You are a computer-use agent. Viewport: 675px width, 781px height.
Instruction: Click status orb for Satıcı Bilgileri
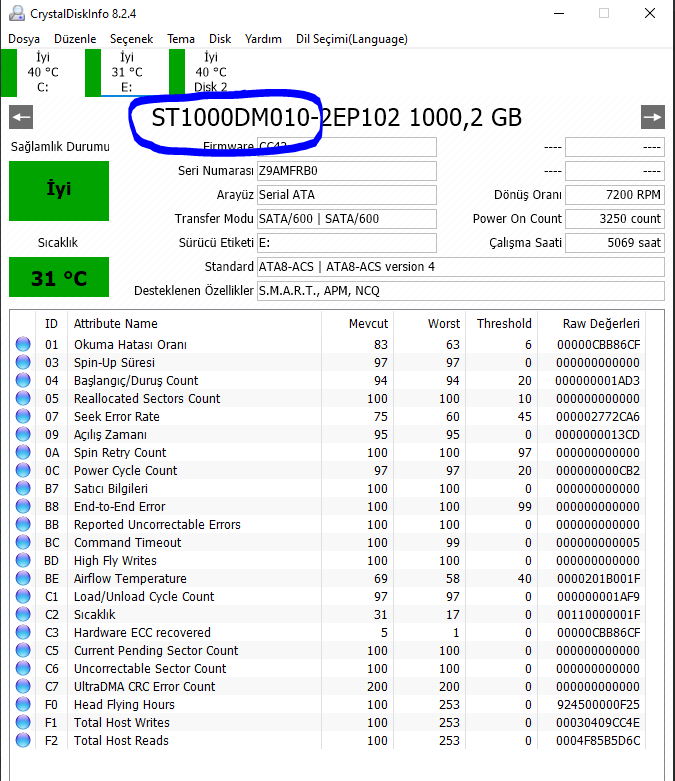23,488
